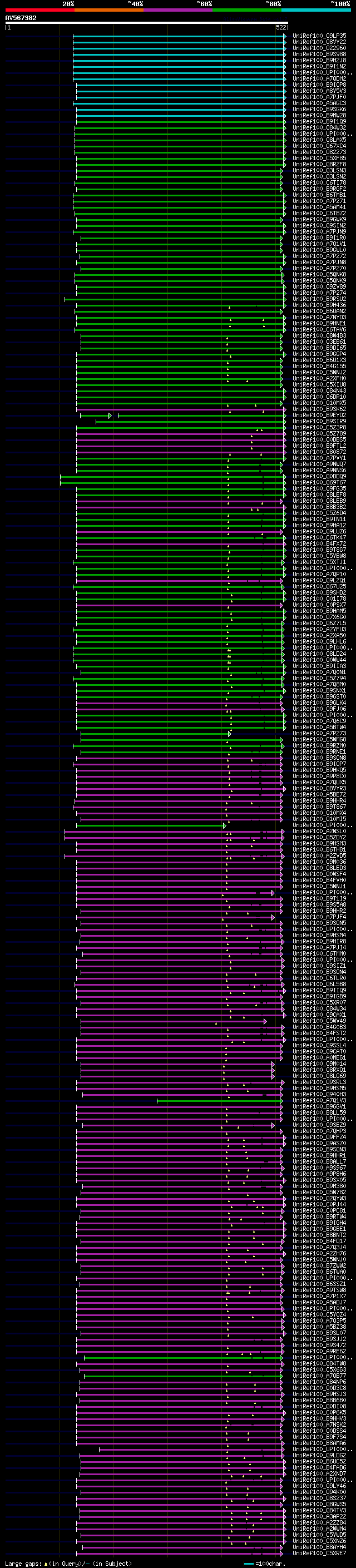
Task: Click label UniRef100_B9HKQ5
Action: pos(319,770)
